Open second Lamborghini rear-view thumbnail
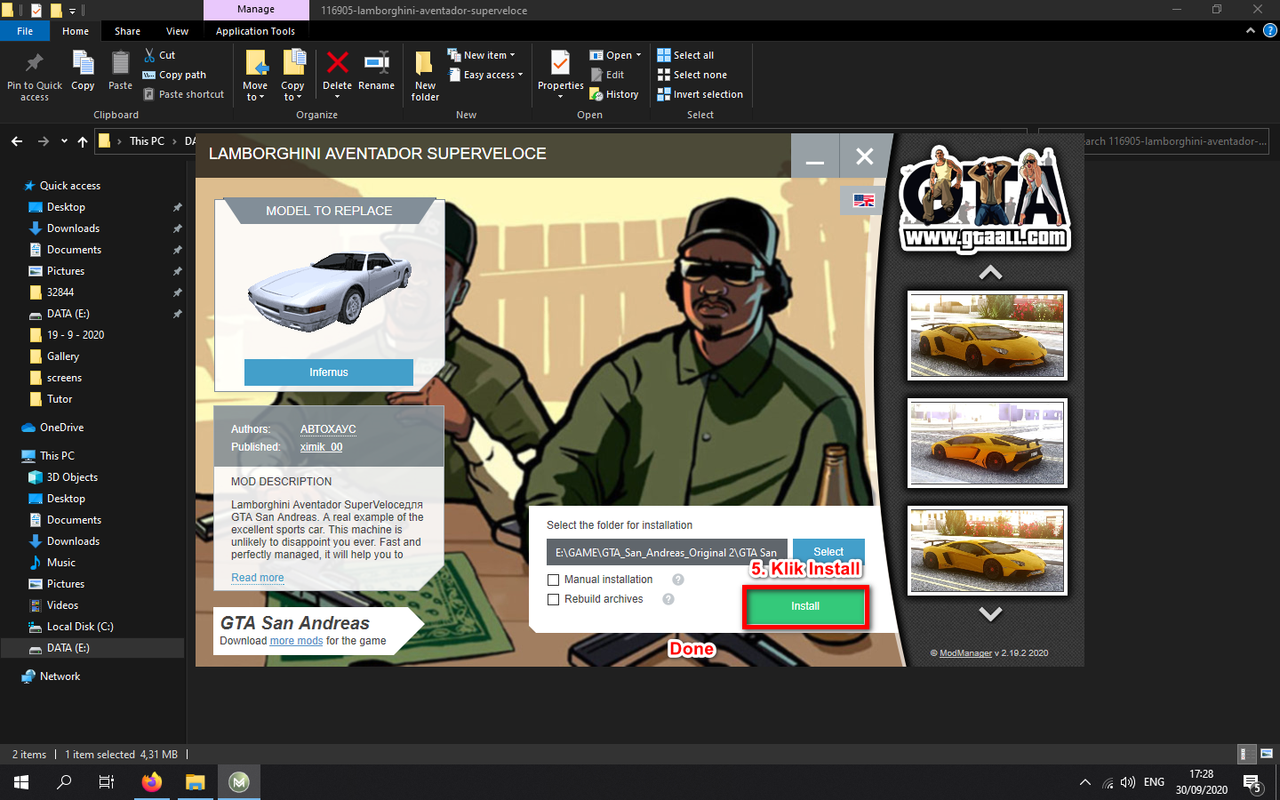The height and width of the screenshot is (800, 1280). pos(987,443)
